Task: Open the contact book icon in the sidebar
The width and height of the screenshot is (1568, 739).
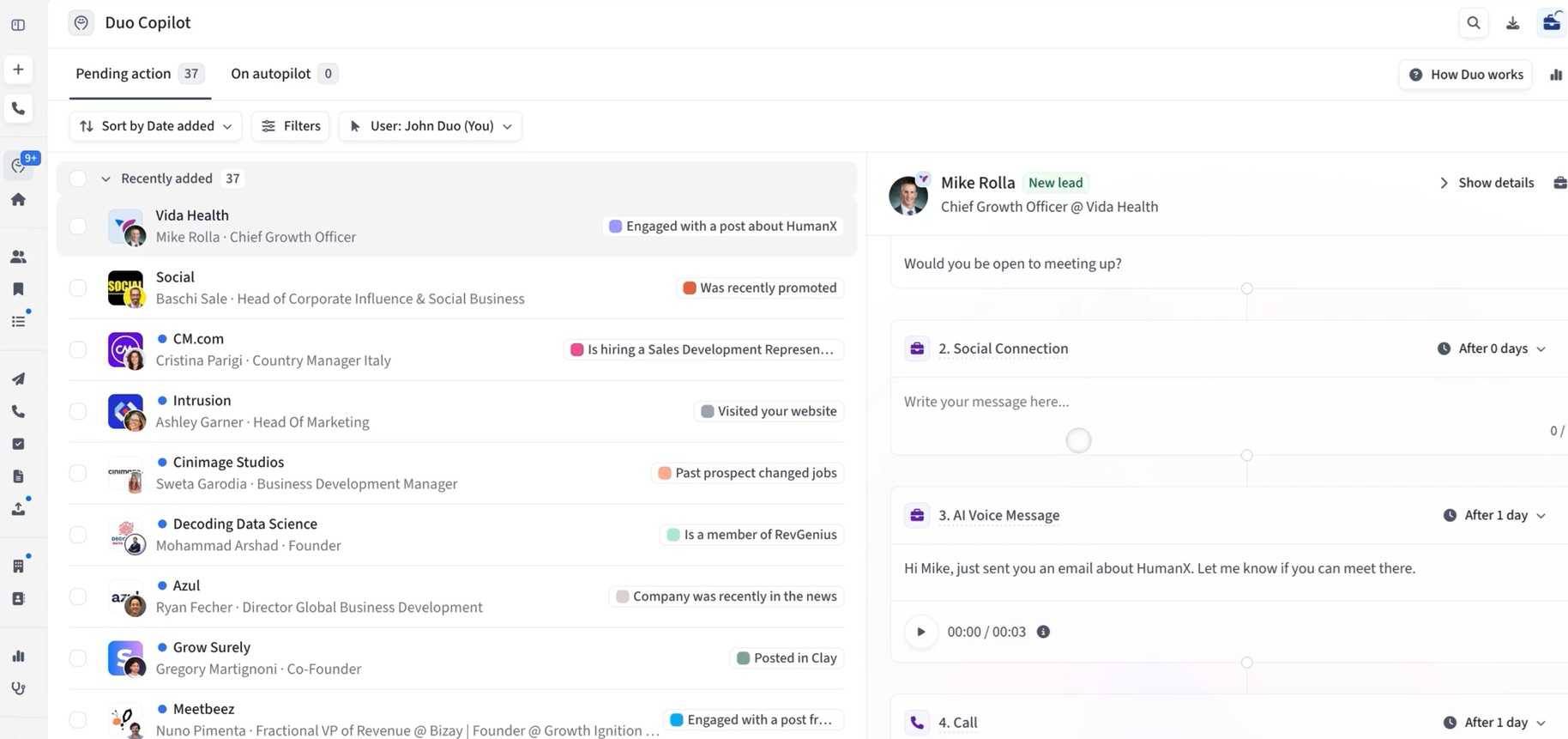Action: pyautogui.click(x=18, y=598)
